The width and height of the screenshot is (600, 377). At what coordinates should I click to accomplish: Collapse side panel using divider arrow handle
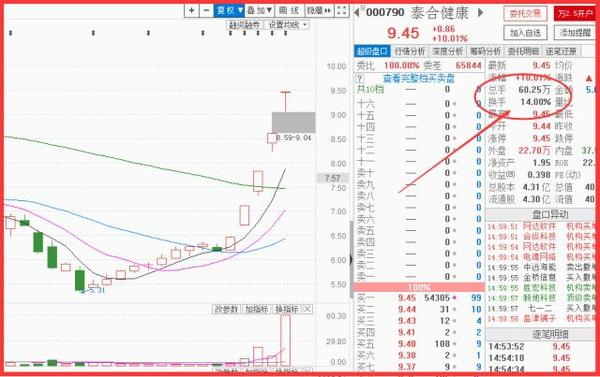(x=351, y=260)
